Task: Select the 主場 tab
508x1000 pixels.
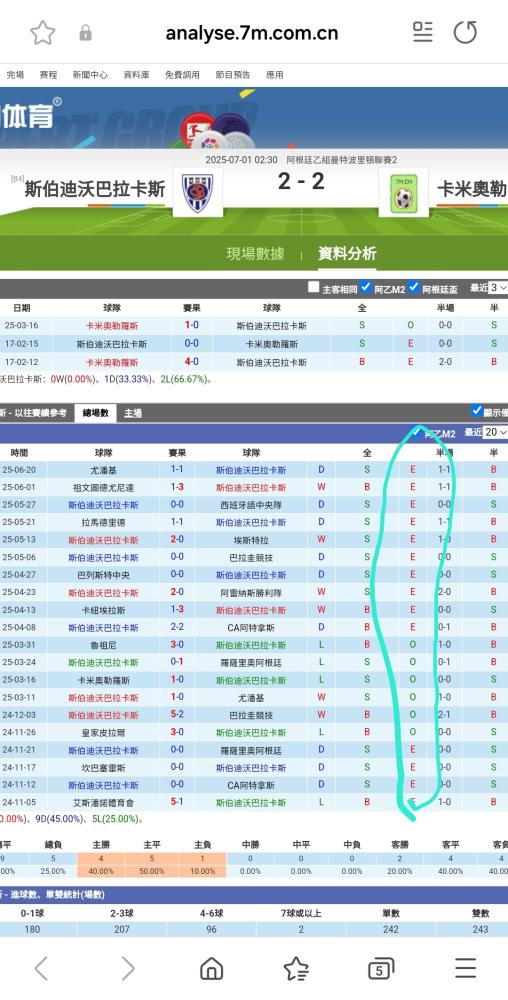Action: (x=133, y=413)
